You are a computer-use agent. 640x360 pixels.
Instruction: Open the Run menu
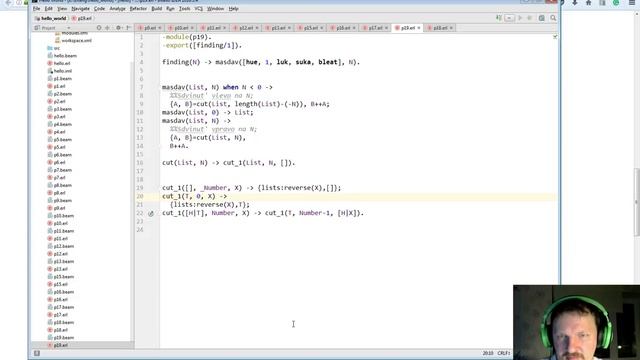[x=170, y=9]
